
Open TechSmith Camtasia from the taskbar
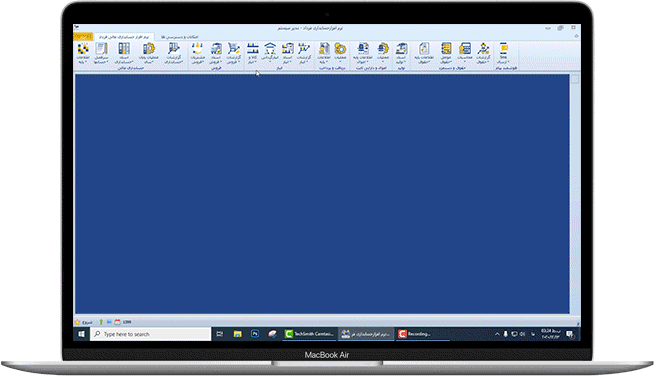(x=309, y=334)
